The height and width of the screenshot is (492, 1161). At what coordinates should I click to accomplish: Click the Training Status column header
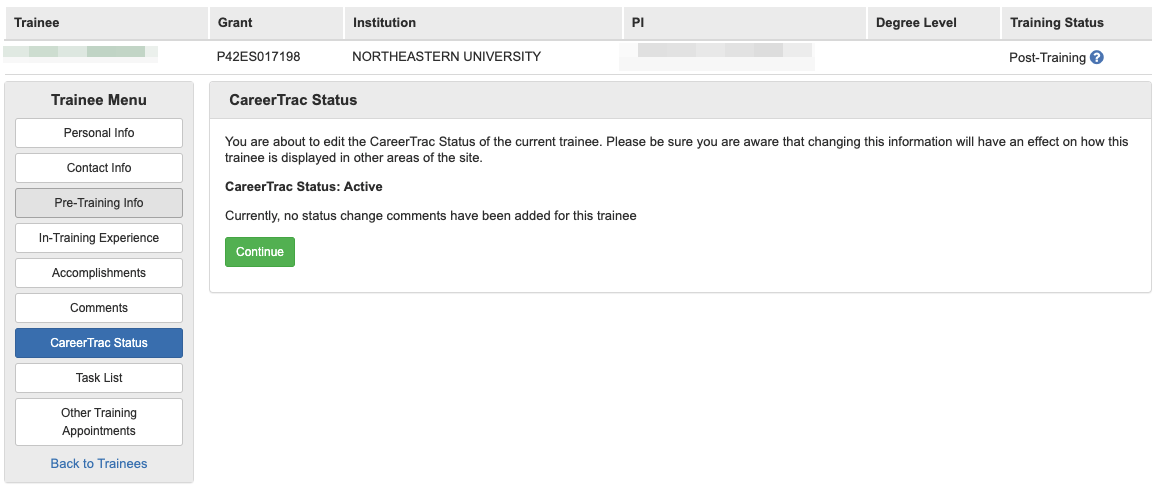point(1057,22)
